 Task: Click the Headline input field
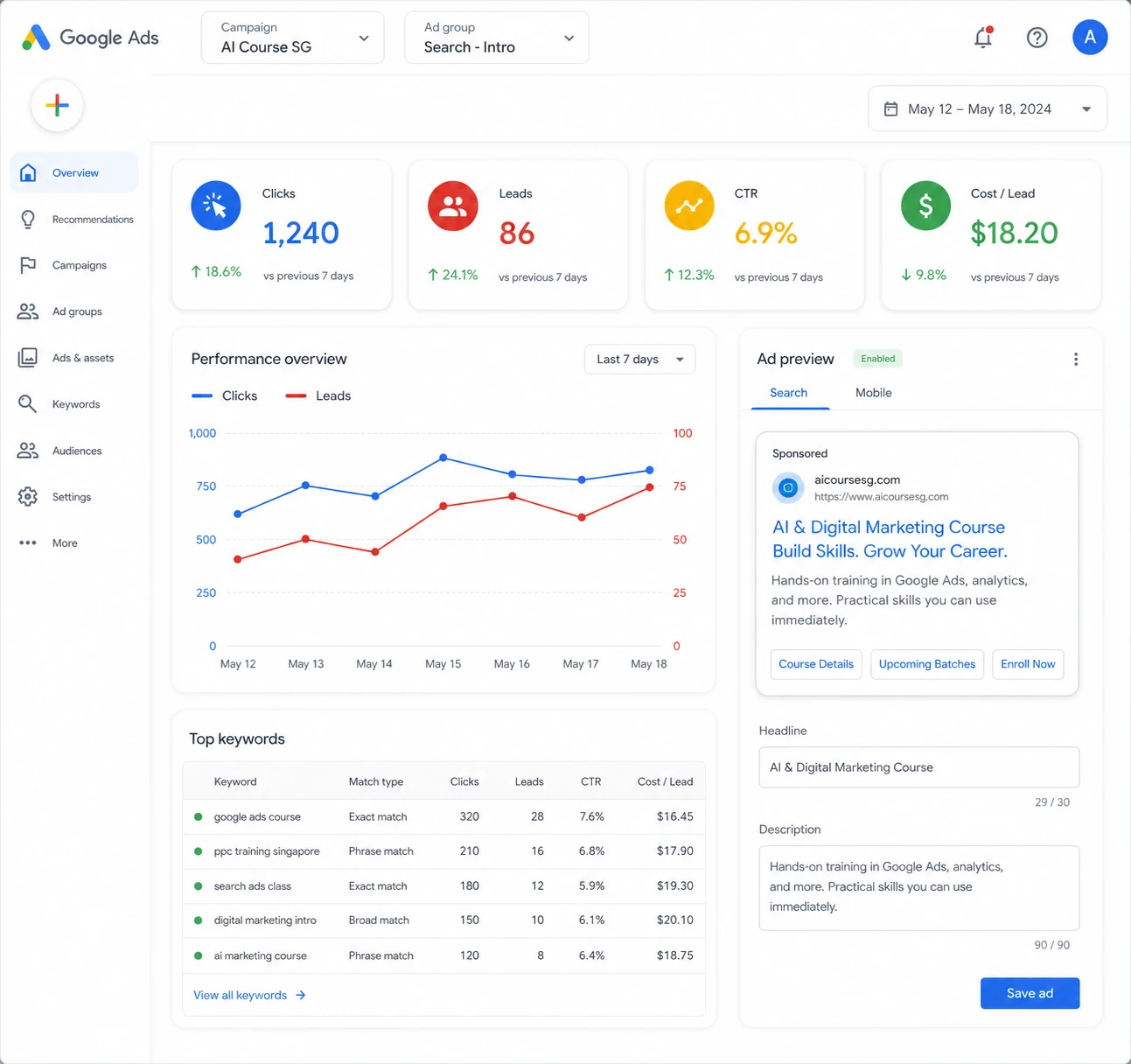coord(918,767)
